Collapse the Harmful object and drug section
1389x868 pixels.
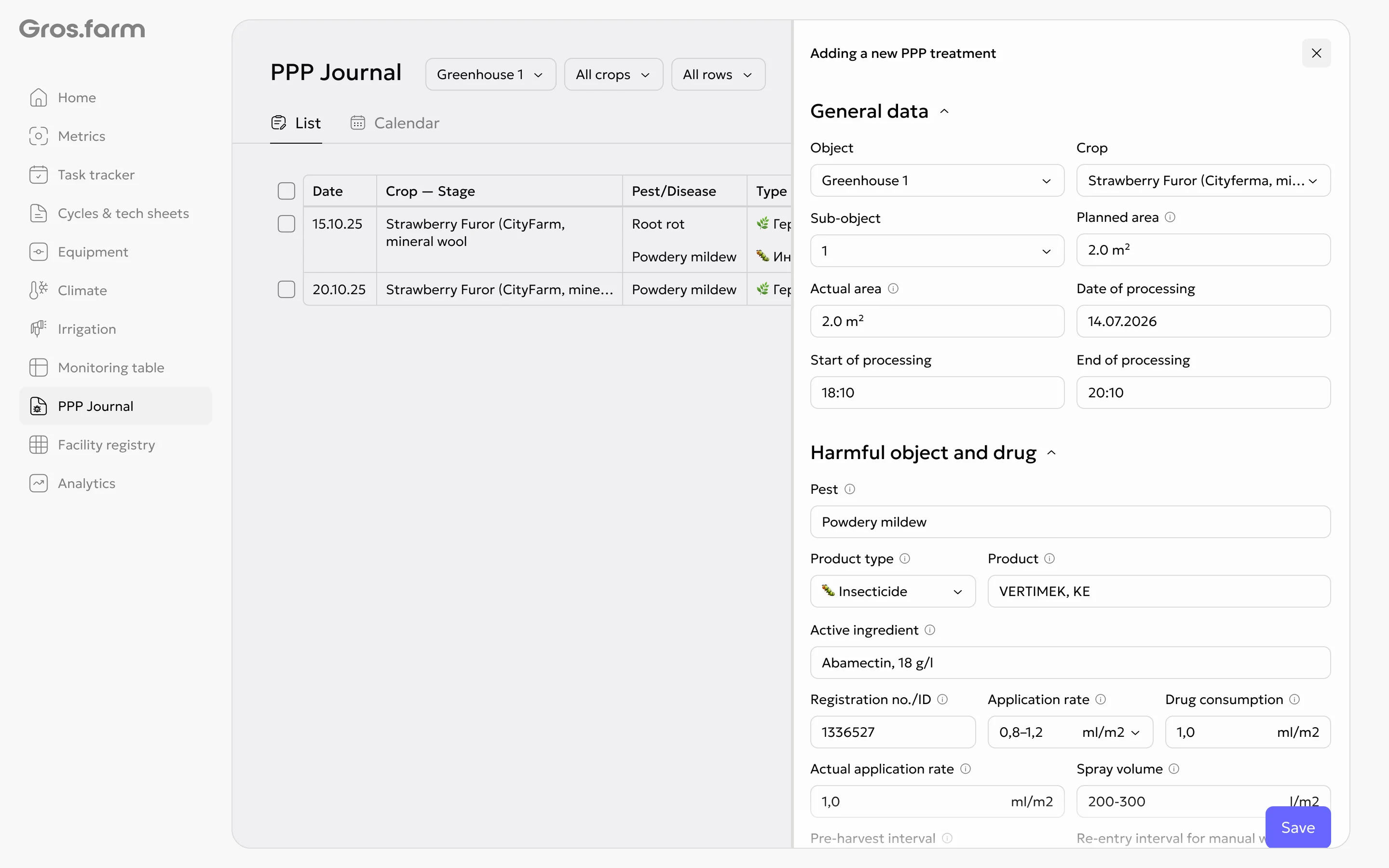pyautogui.click(x=1051, y=453)
